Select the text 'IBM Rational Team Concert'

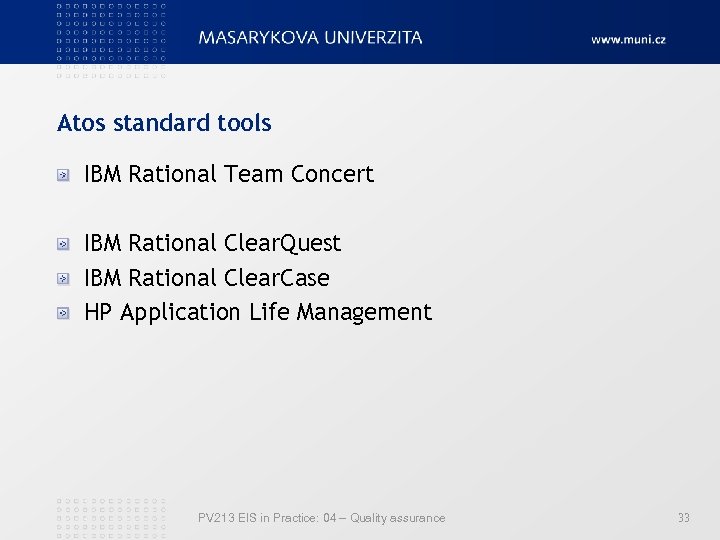coord(229,174)
